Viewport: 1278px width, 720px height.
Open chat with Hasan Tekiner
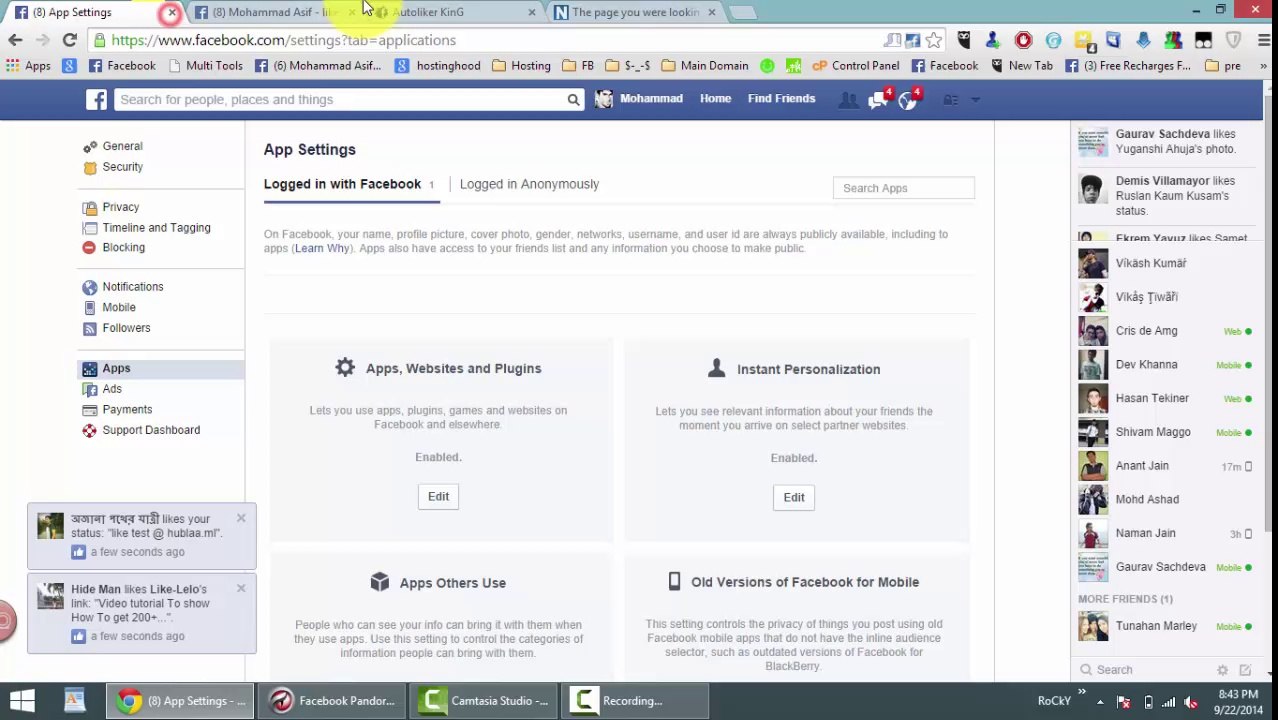tap(1165, 399)
